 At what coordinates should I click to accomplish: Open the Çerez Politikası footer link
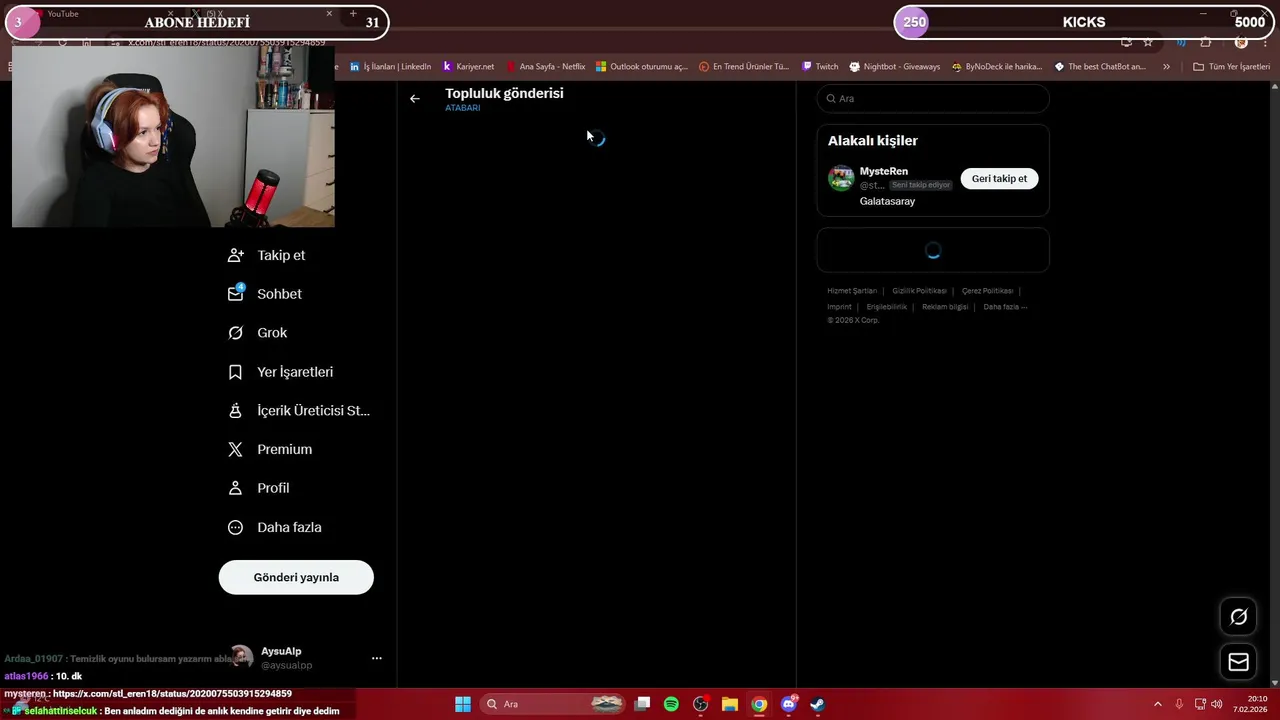tap(987, 291)
